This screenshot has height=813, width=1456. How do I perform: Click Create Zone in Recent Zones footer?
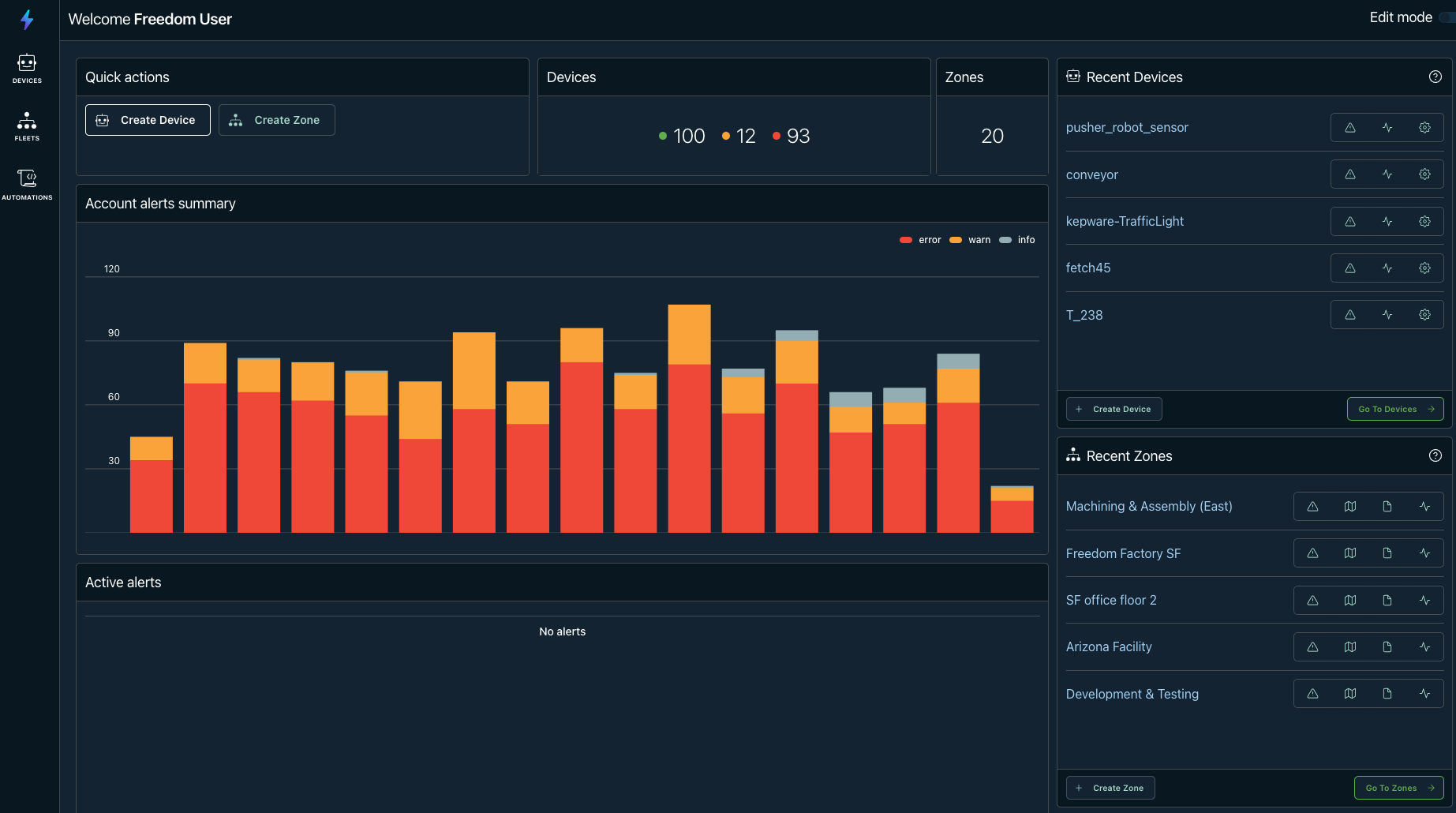pos(1110,788)
